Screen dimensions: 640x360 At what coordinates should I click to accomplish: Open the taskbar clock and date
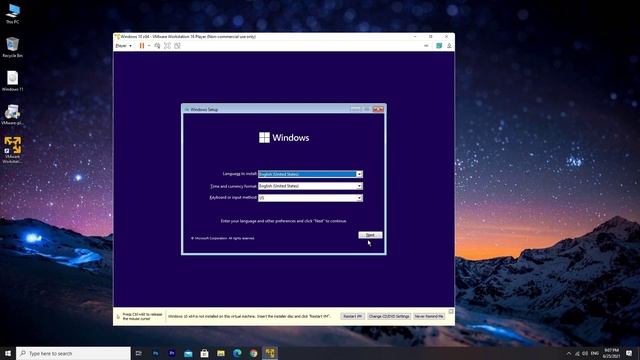tap(611, 353)
